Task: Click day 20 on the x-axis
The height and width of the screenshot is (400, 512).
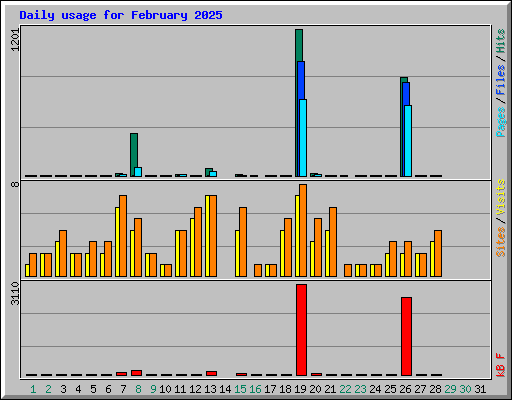Action: [315, 389]
